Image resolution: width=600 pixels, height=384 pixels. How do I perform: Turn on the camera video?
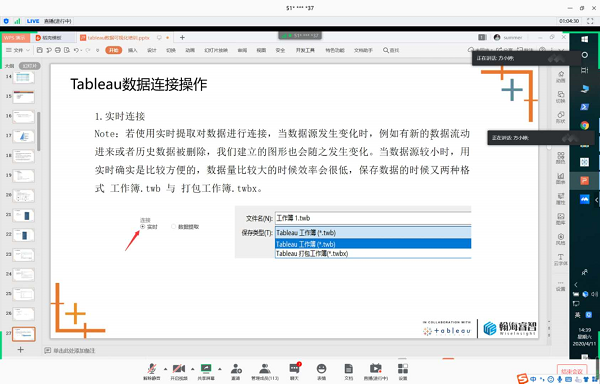pyautogui.click(x=179, y=369)
